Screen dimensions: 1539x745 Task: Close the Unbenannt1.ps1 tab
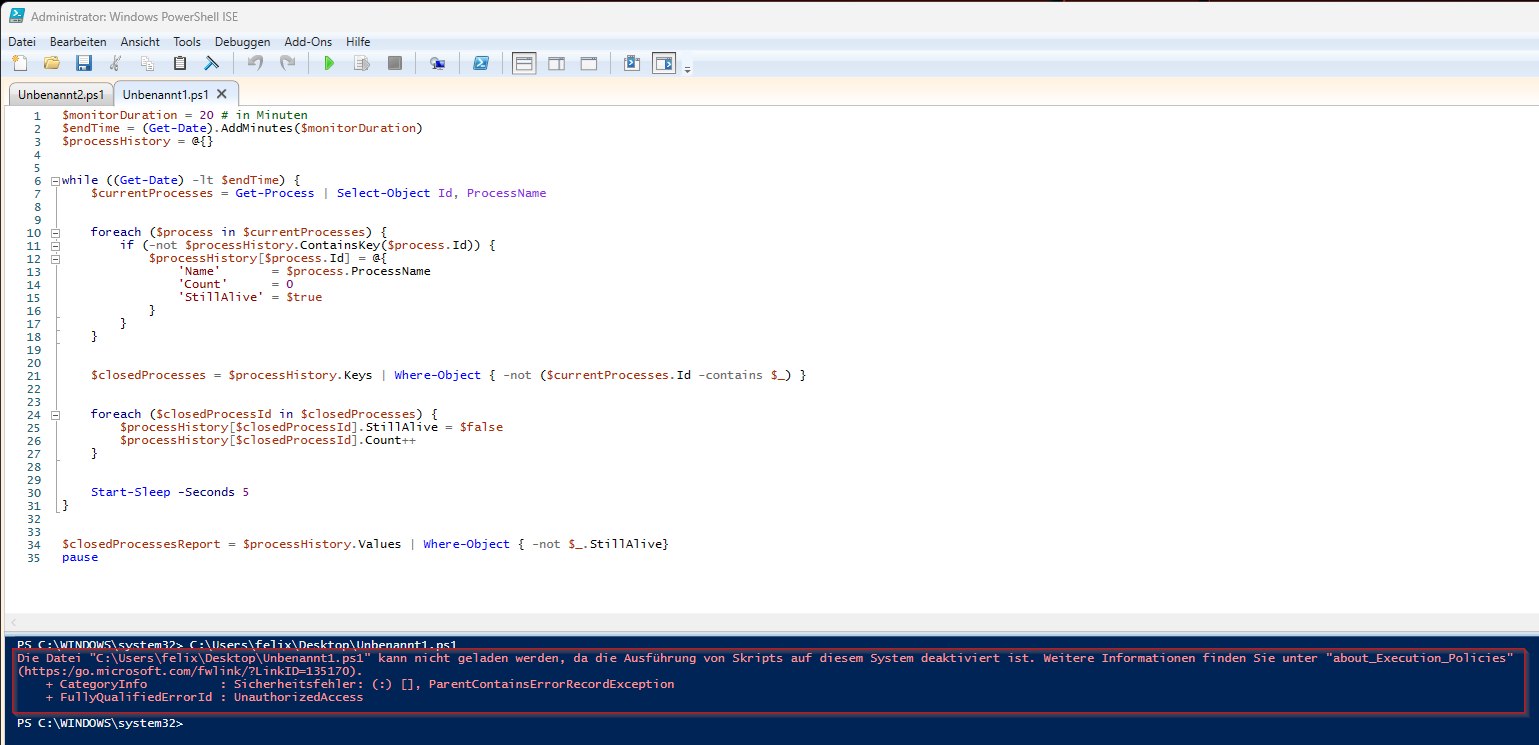[x=222, y=94]
